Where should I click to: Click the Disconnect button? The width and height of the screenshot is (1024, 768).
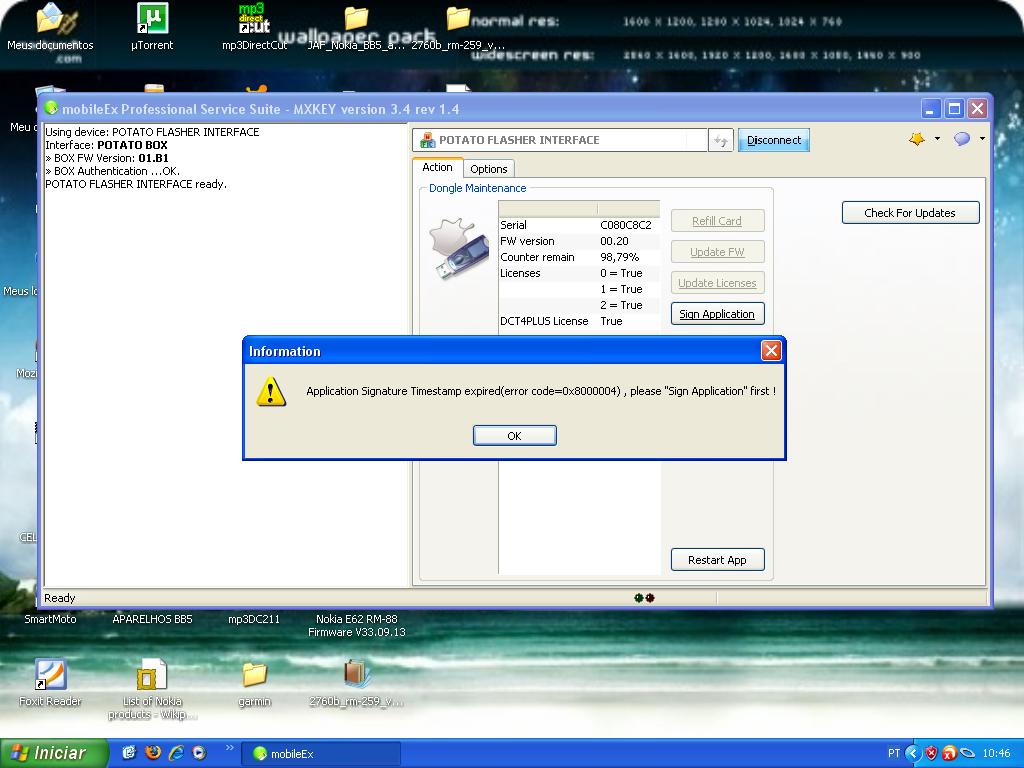coord(774,140)
